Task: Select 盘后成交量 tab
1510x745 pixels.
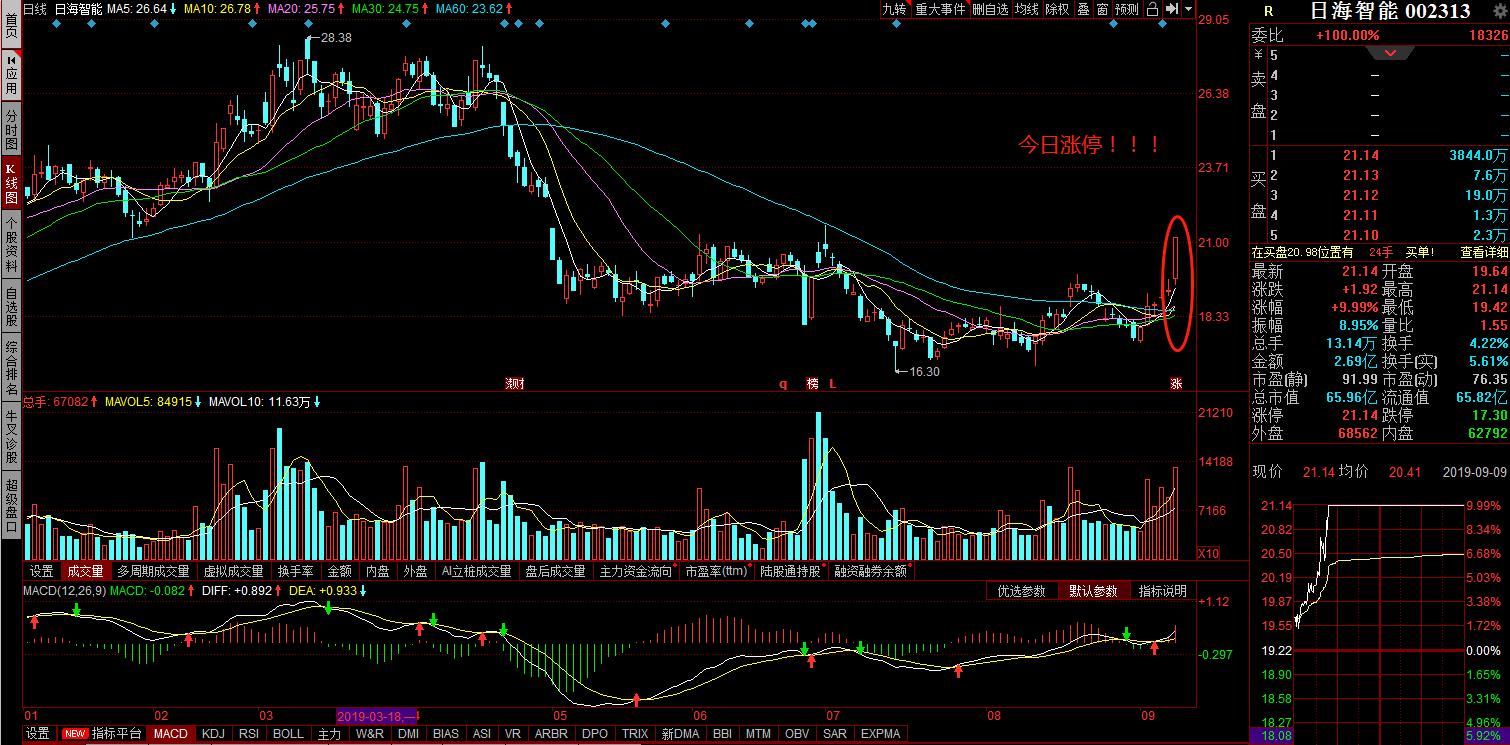Action: (555, 571)
